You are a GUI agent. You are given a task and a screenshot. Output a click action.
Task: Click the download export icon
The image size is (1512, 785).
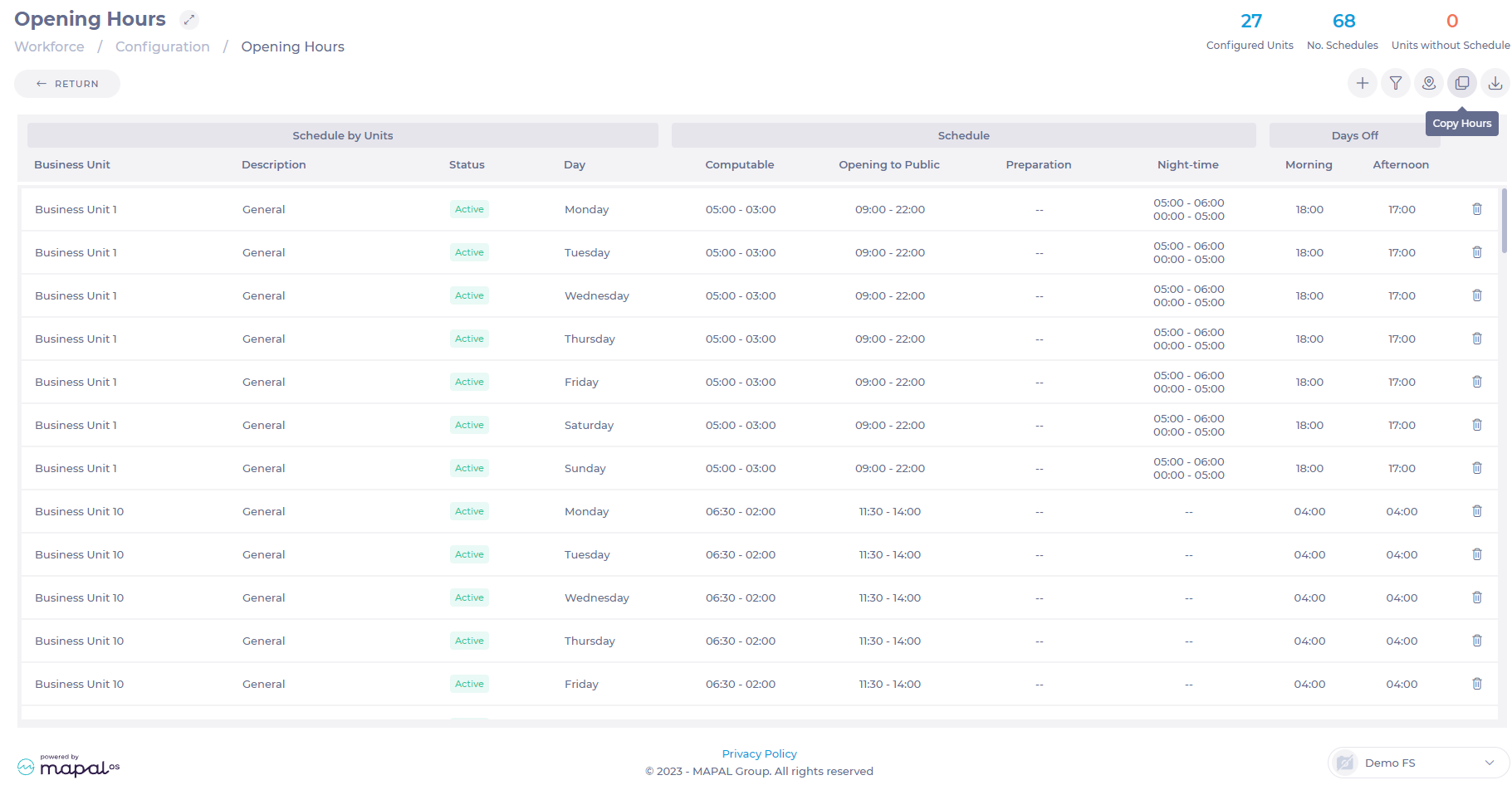(x=1495, y=83)
